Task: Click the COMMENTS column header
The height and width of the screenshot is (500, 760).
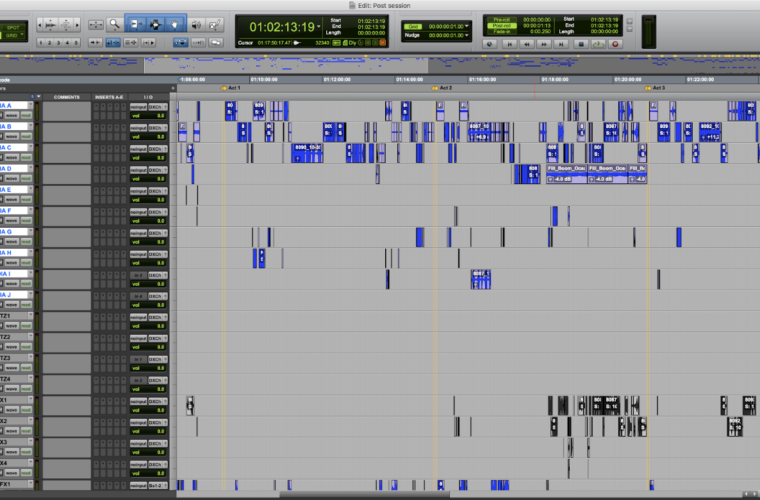Action: (x=66, y=97)
